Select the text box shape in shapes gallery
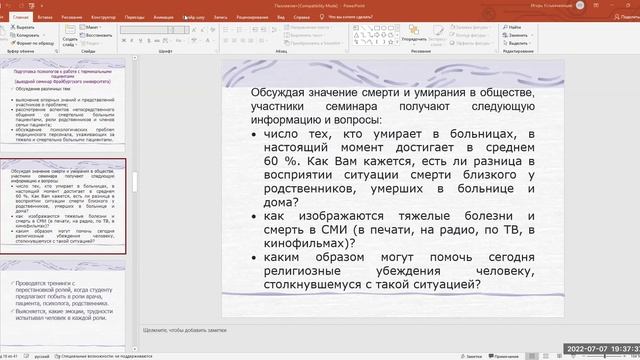This screenshot has width=640, height=360. tap(356, 28)
